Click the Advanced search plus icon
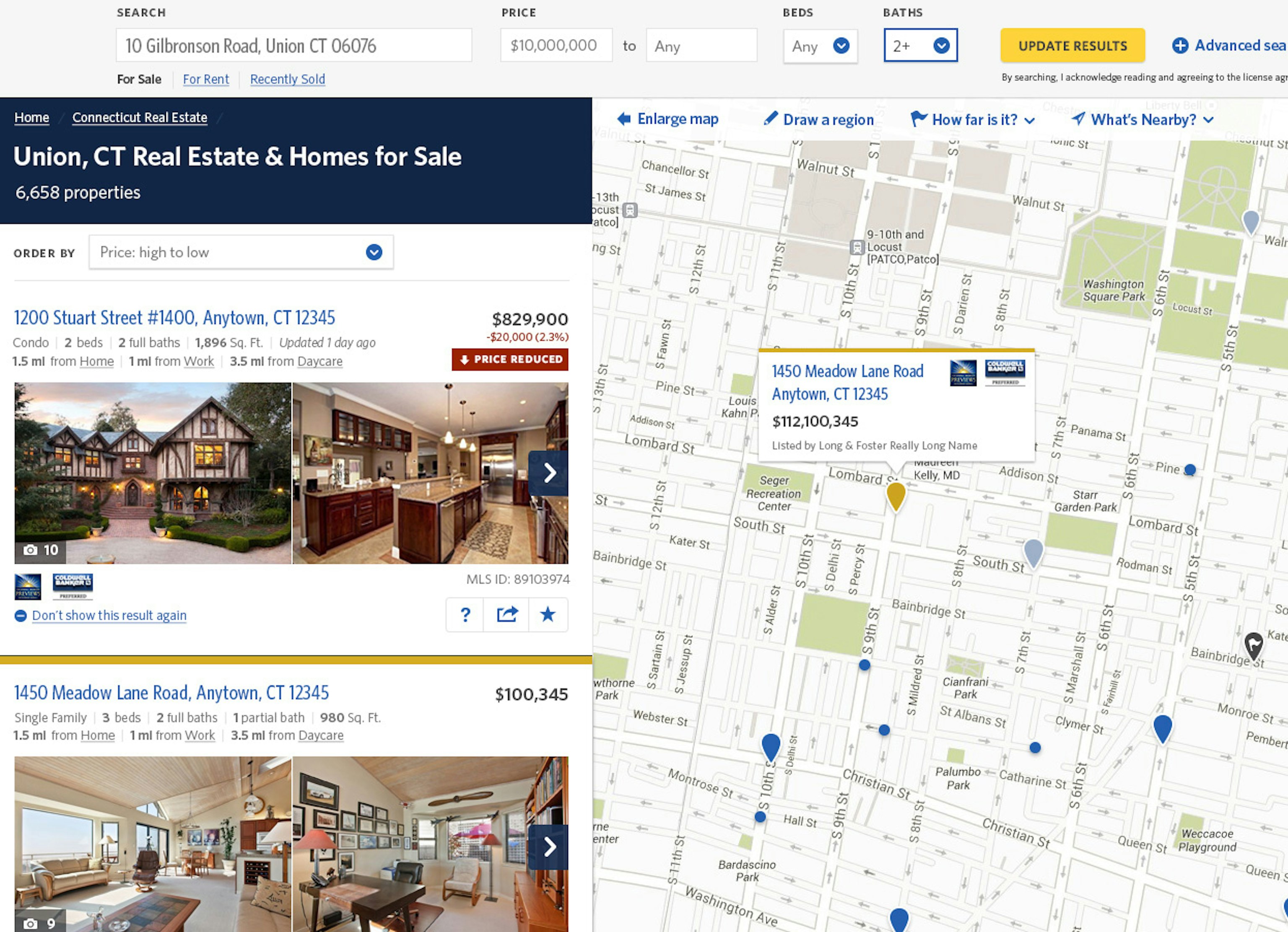 pos(1180,45)
